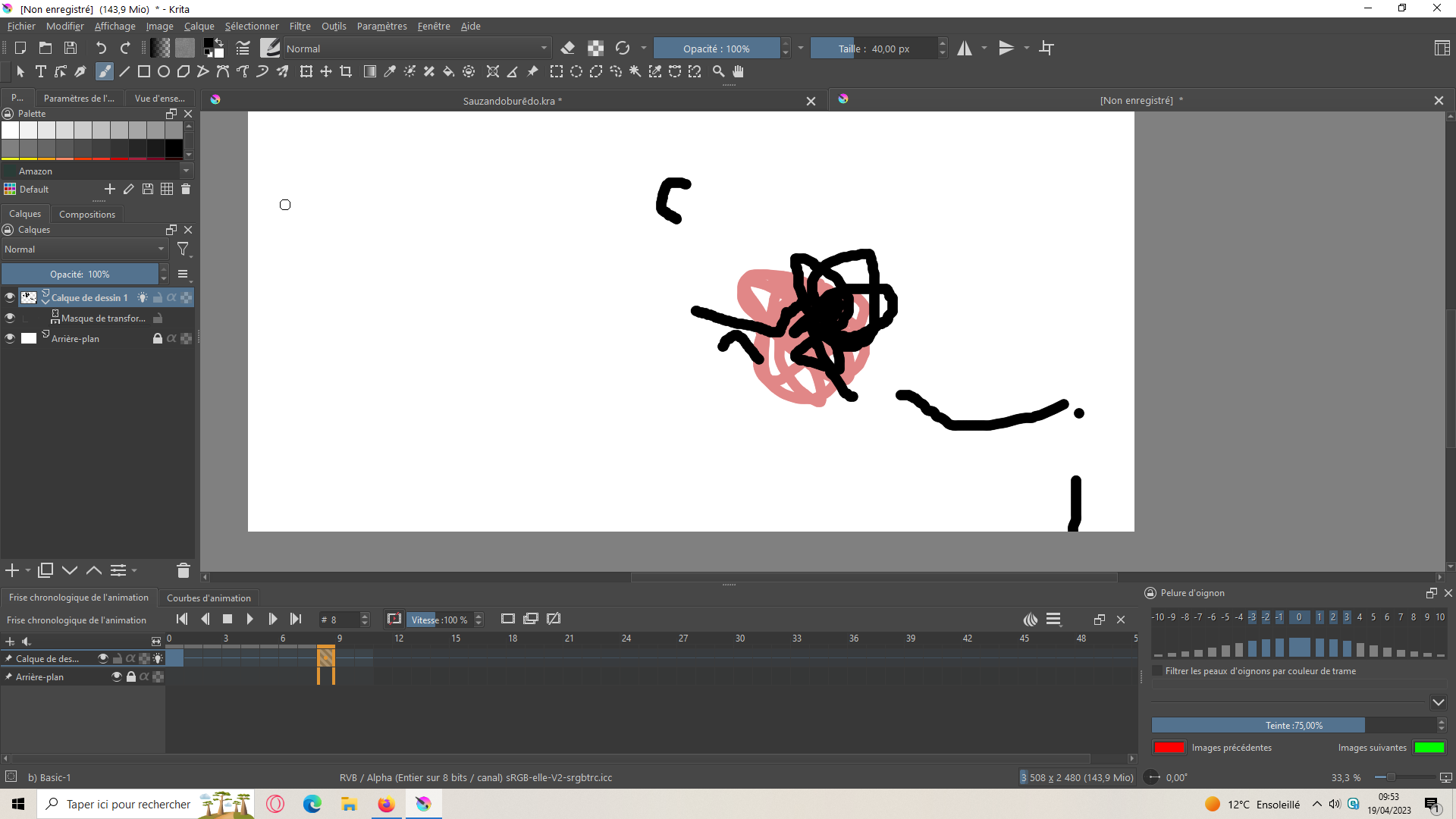This screenshot has height=819, width=1456.
Task: Pick the color sampler eyedropper tool
Action: [390, 71]
